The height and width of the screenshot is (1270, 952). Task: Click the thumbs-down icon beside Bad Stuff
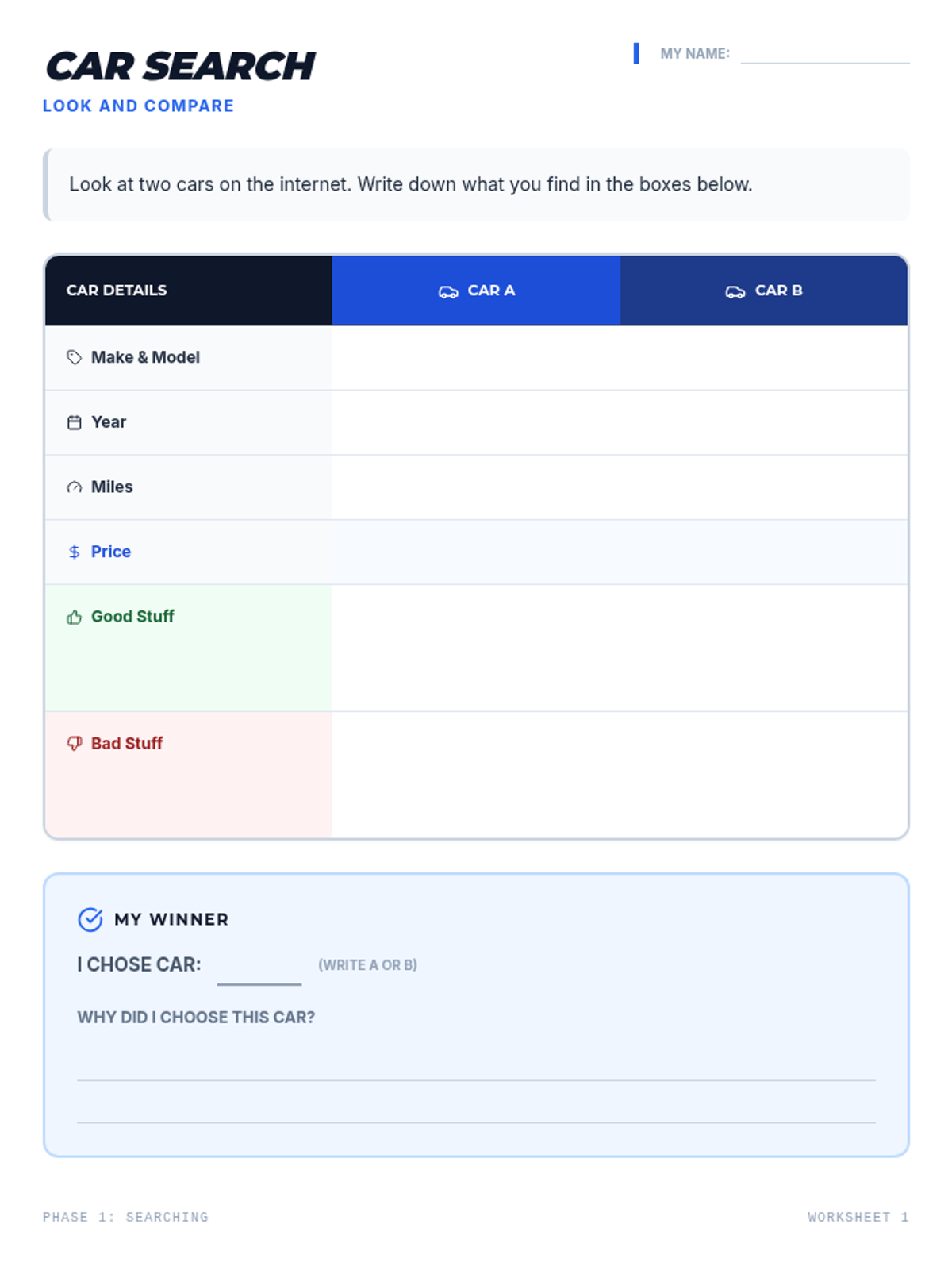coord(74,744)
